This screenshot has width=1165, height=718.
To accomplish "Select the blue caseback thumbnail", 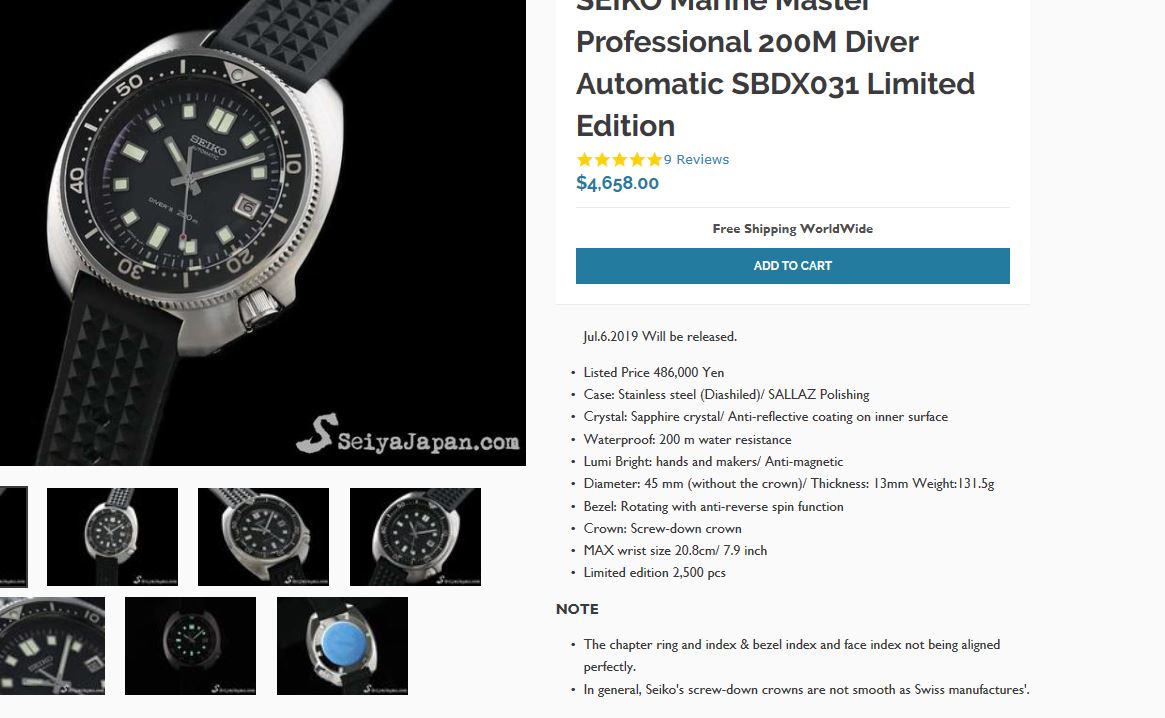I will click(343, 646).
